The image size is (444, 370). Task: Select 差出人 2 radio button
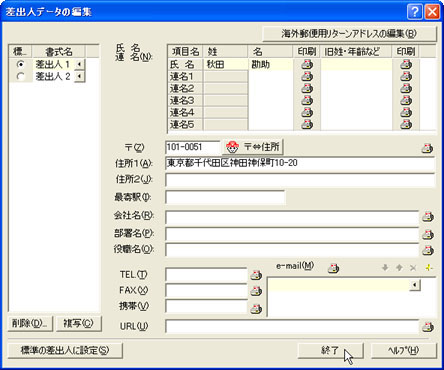coord(21,77)
